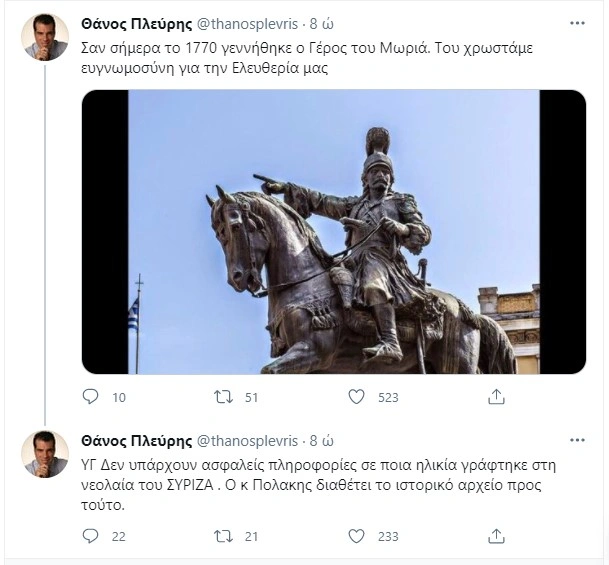The image size is (609, 565).
Task: Open more options menu on second tweet
Action: (577, 439)
